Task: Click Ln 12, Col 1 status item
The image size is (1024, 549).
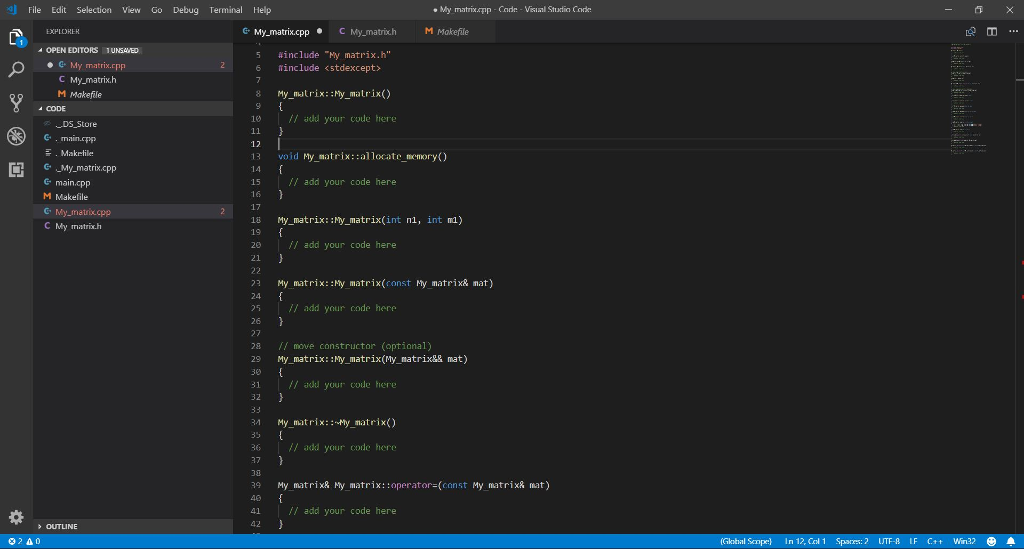Action: coord(805,541)
